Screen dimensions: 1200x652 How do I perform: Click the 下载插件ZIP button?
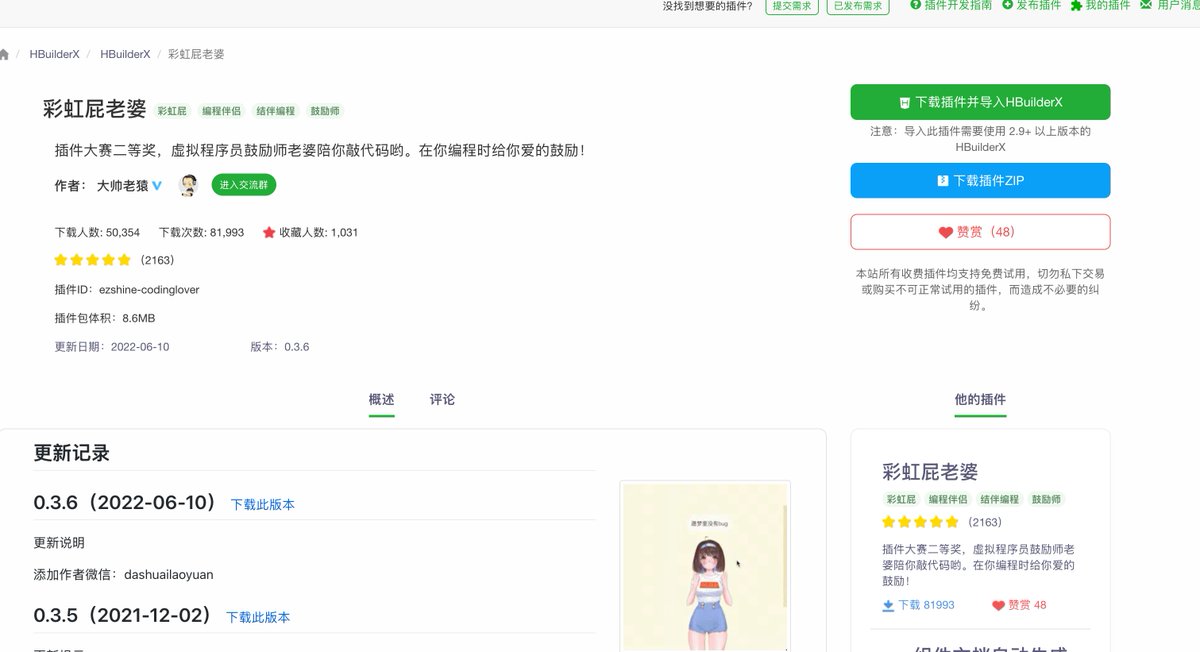[x=980, y=181]
